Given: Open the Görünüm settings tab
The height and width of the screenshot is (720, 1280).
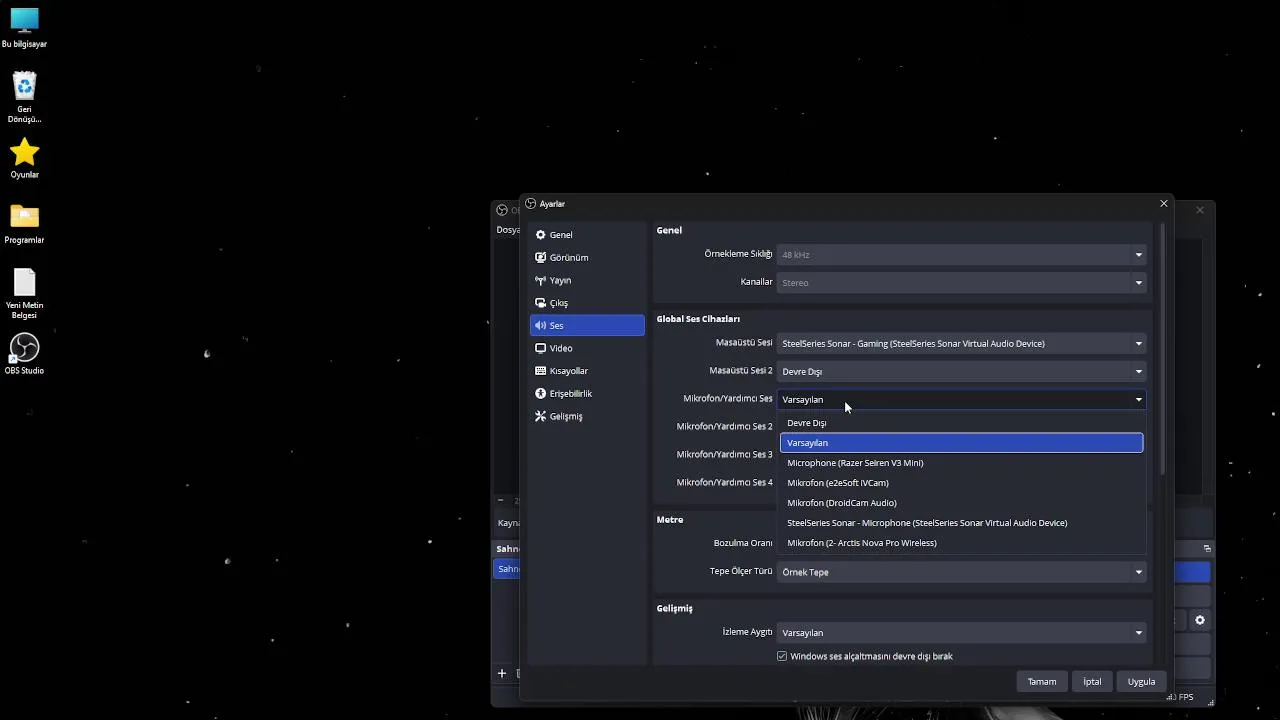Looking at the screenshot, I should 587,258.
